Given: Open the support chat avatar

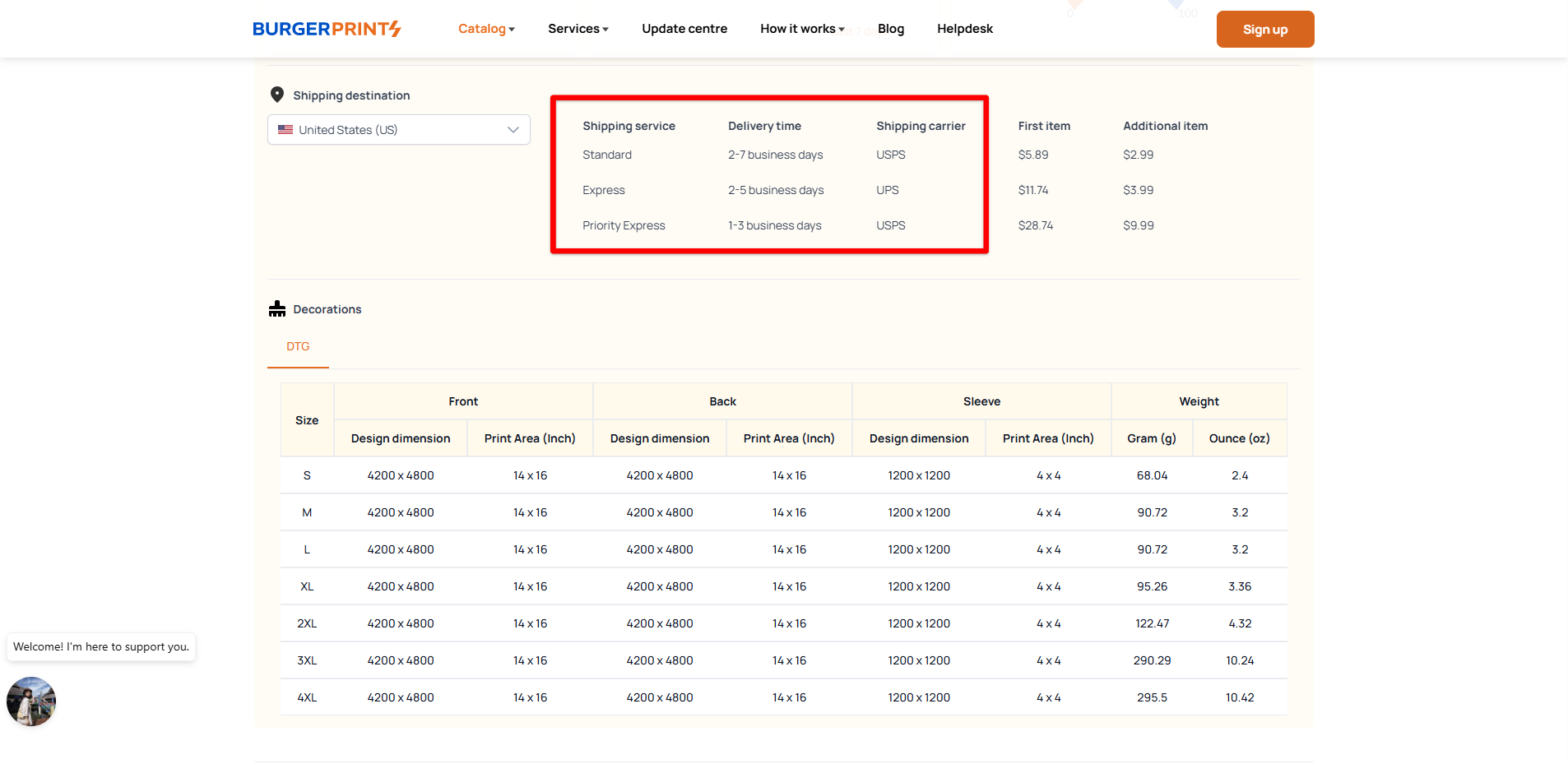Looking at the screenshot, I should 31,701.
